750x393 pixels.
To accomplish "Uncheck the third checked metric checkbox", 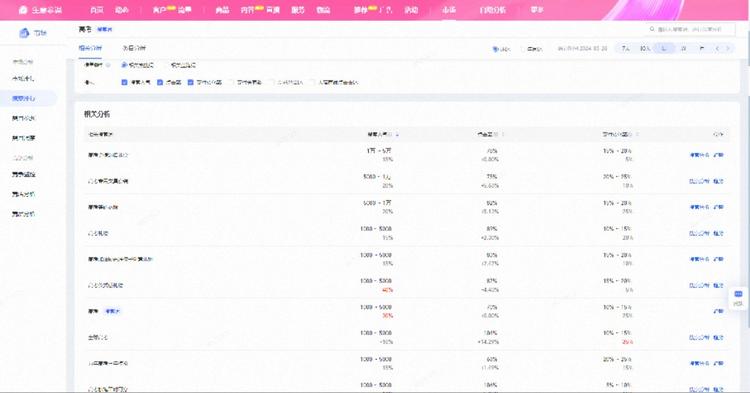I will 190,82.
